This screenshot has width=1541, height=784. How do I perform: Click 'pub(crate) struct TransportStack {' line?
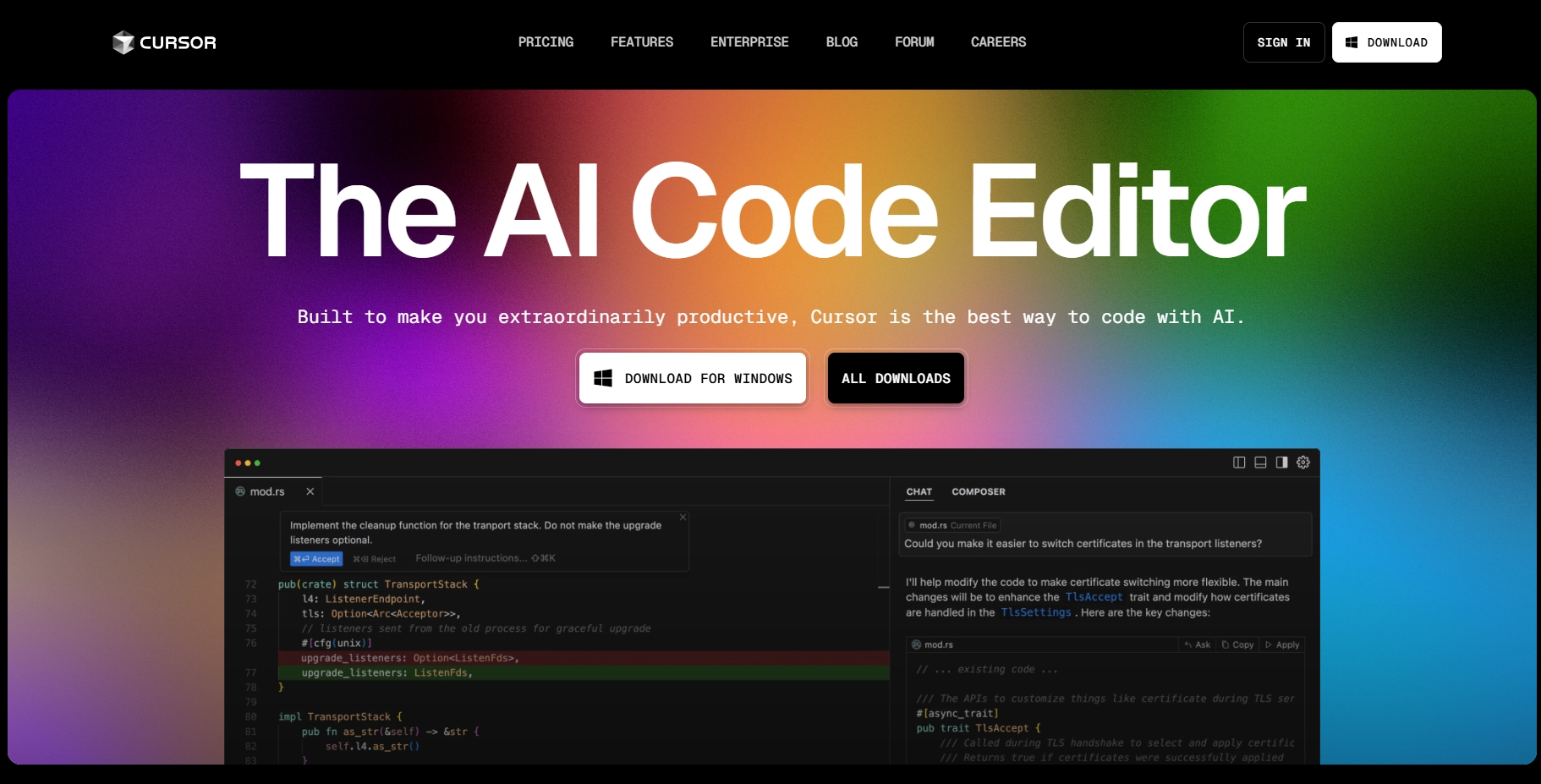[x=378, y=584]
